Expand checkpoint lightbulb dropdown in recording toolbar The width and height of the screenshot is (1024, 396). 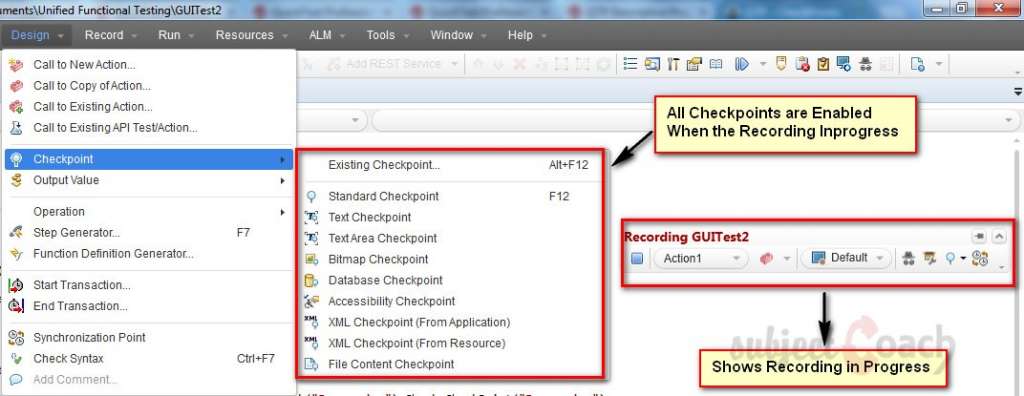click(963, 259)
